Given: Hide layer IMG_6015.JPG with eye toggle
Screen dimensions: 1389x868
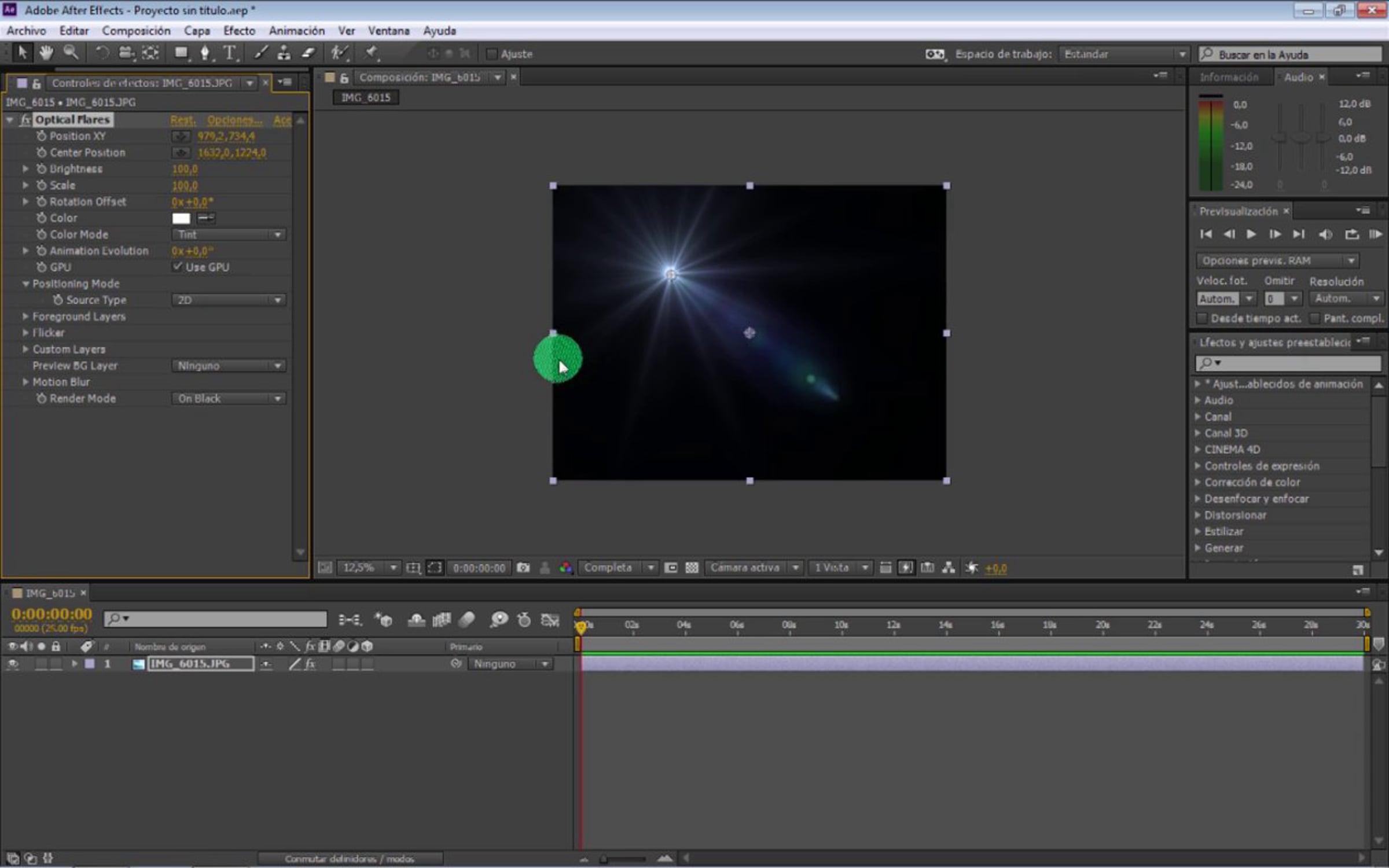Looking at the screenshot, I should (x=12, y=664).
